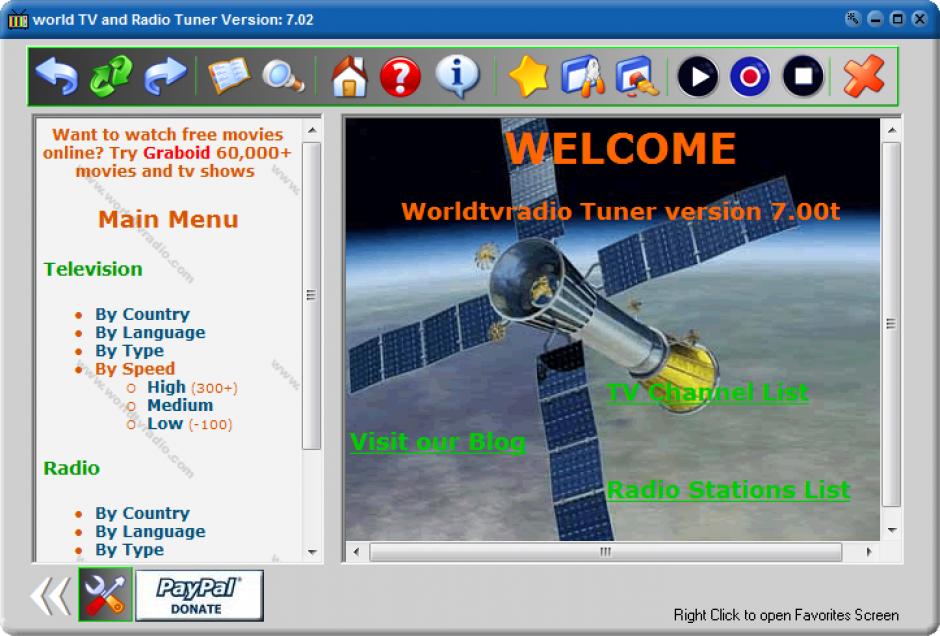Click the blue Forward arrow icon
The width and height of the screenshot is (940, 636).
pos(166,77)
